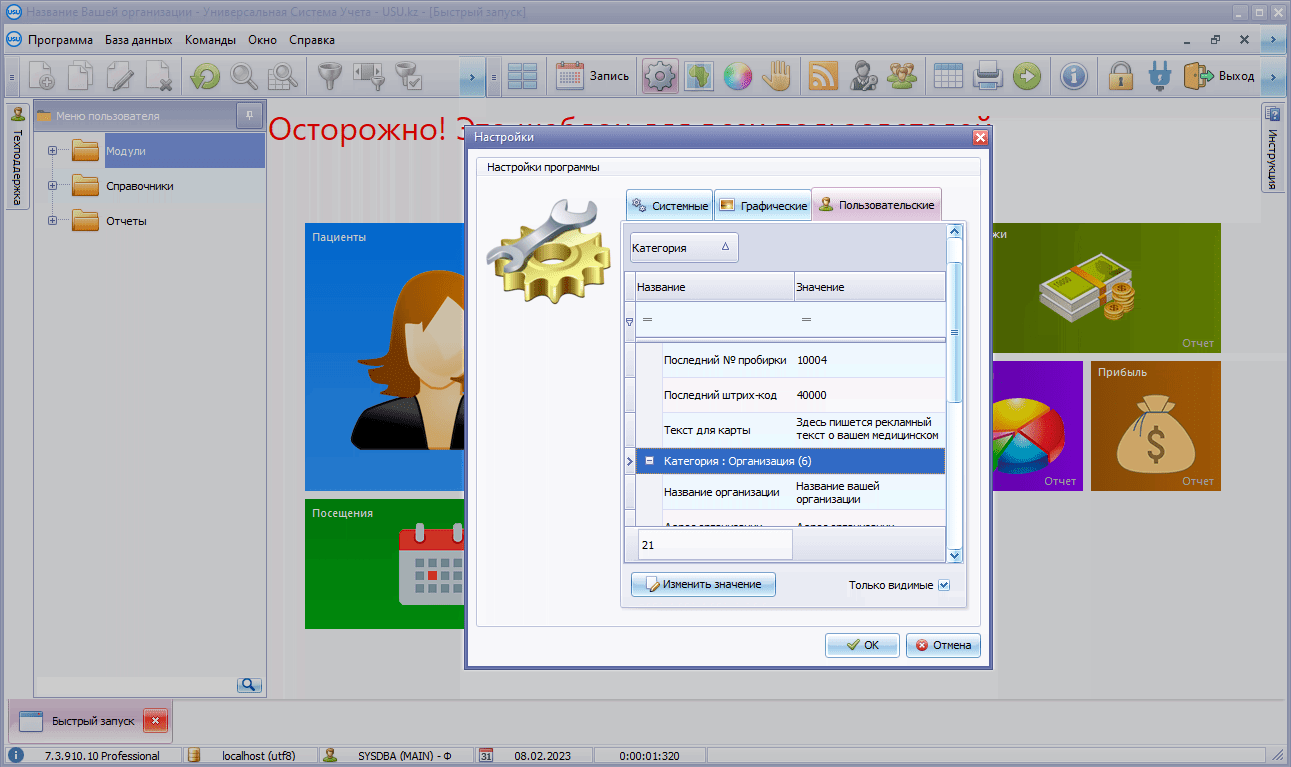Confirm the settings with OK
Screen dimensions: 1291x767
tap(862, 645)
